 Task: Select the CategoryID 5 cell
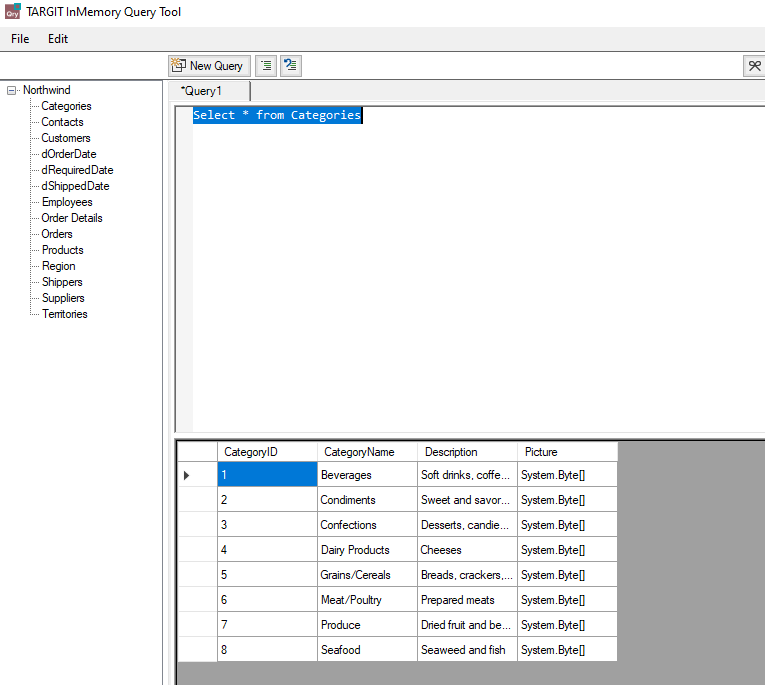267,575
